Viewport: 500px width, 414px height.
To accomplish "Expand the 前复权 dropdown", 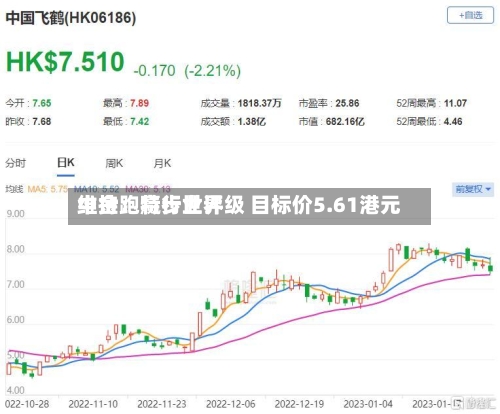I will (x=473, y=189).
